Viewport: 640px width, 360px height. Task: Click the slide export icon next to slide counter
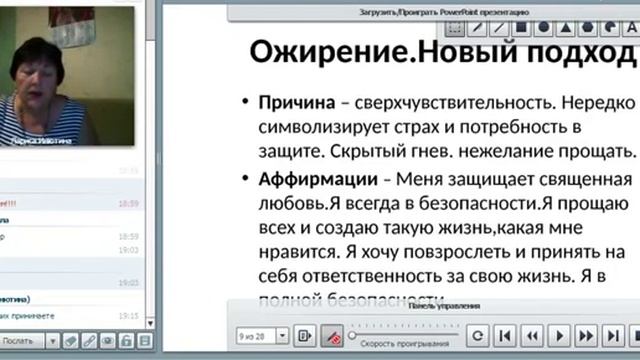click(304, 336)
